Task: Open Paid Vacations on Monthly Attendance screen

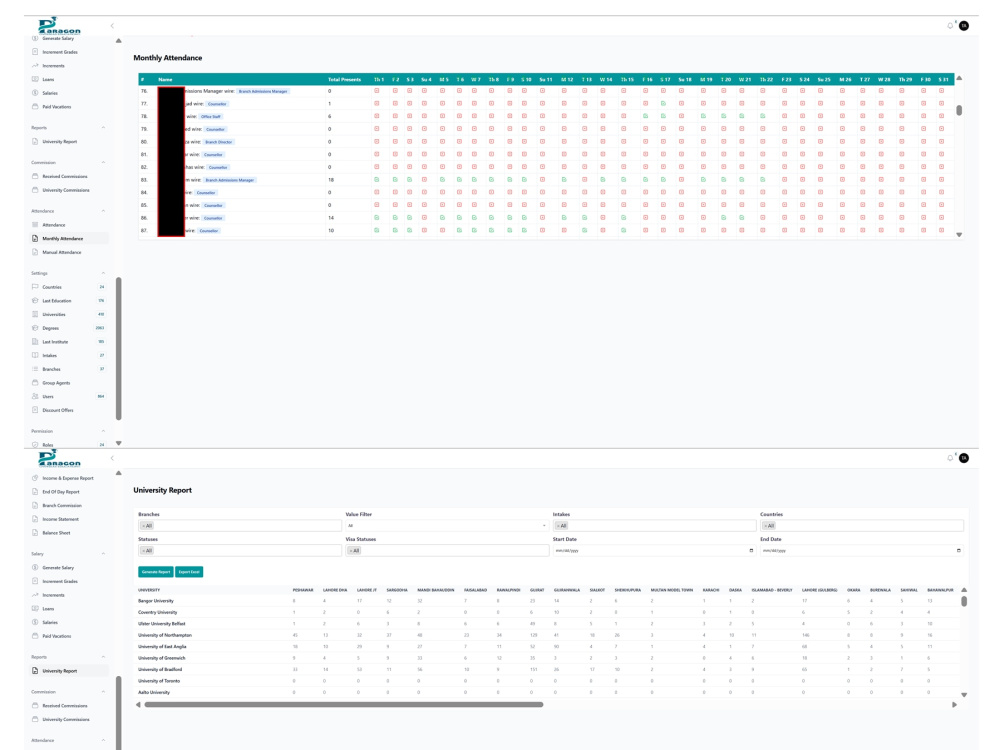Action: click(x=57, y=107)
